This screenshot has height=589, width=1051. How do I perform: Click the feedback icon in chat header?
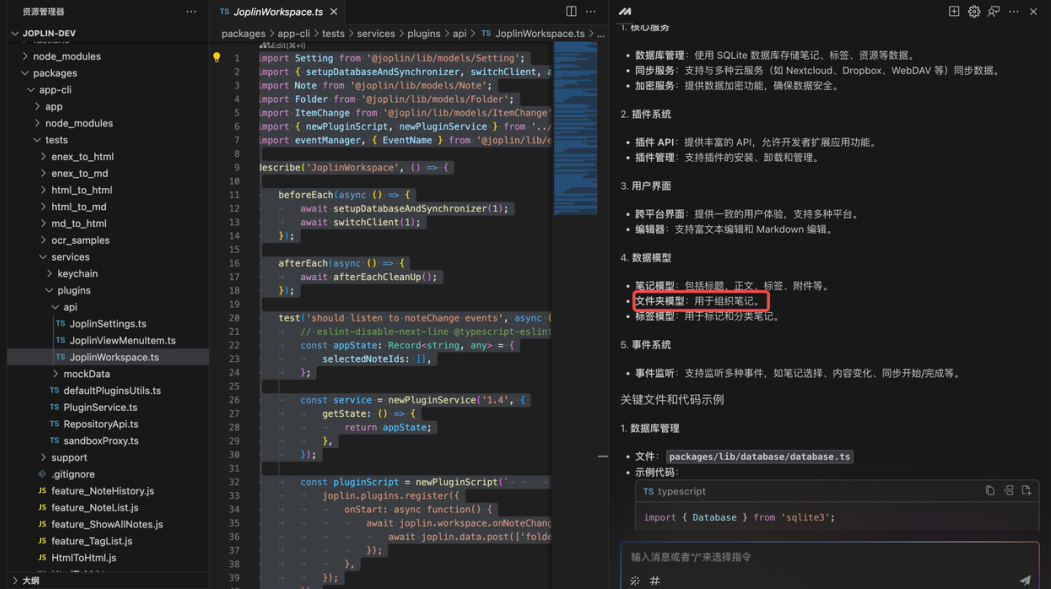click(x=994, y=12)
